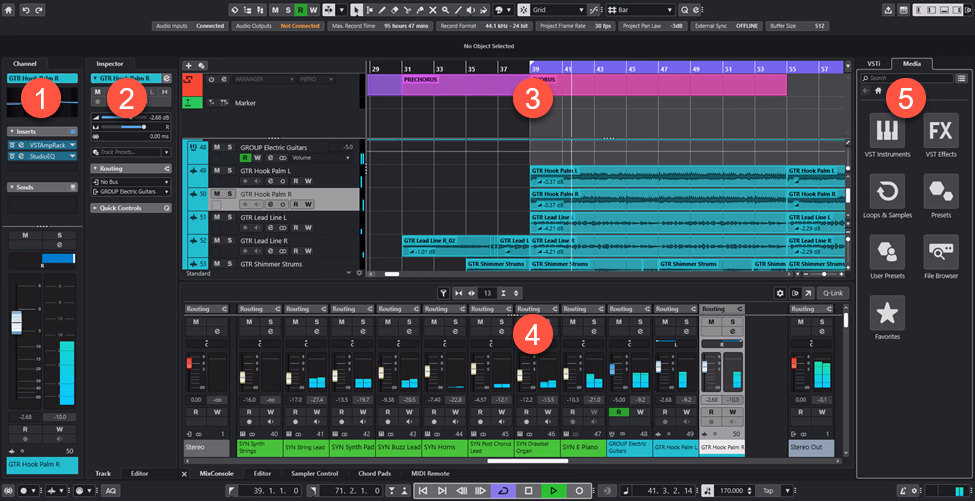This screenshot has height=502, width=975.
Task: Click the Tap tempo button
Action: point(769,491)
